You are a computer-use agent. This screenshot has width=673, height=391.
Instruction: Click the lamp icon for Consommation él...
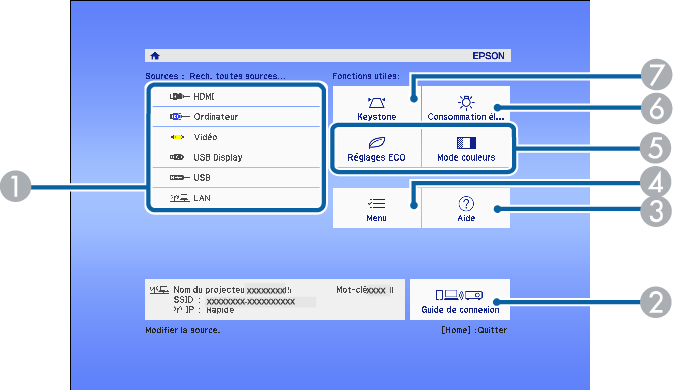click(x=466, y=102)
